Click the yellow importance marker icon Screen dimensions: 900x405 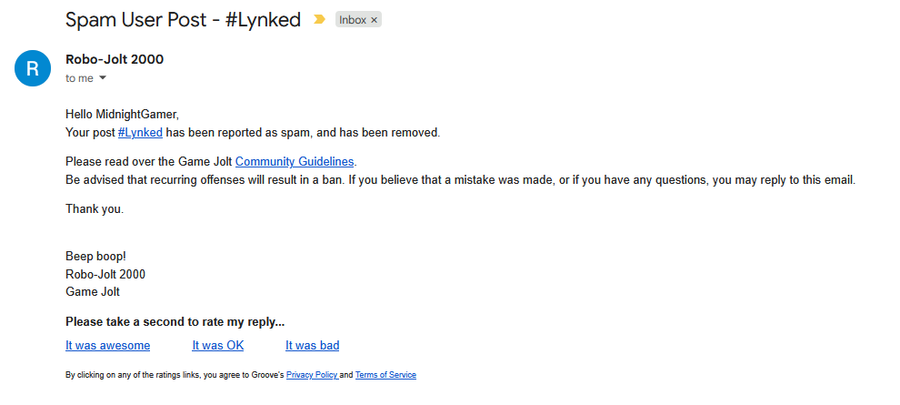(319, 20)
